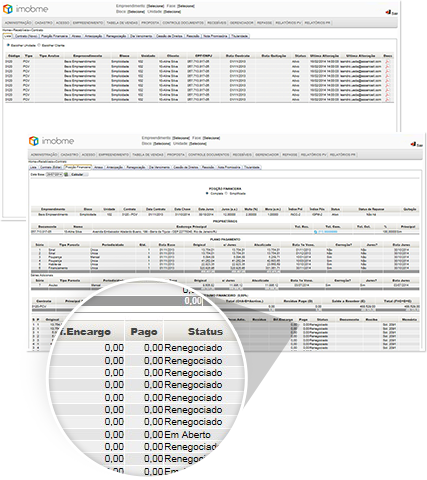Click the POSIÇÃO FINANCEIRA heading
427x480 pixels.
point(225,189)
